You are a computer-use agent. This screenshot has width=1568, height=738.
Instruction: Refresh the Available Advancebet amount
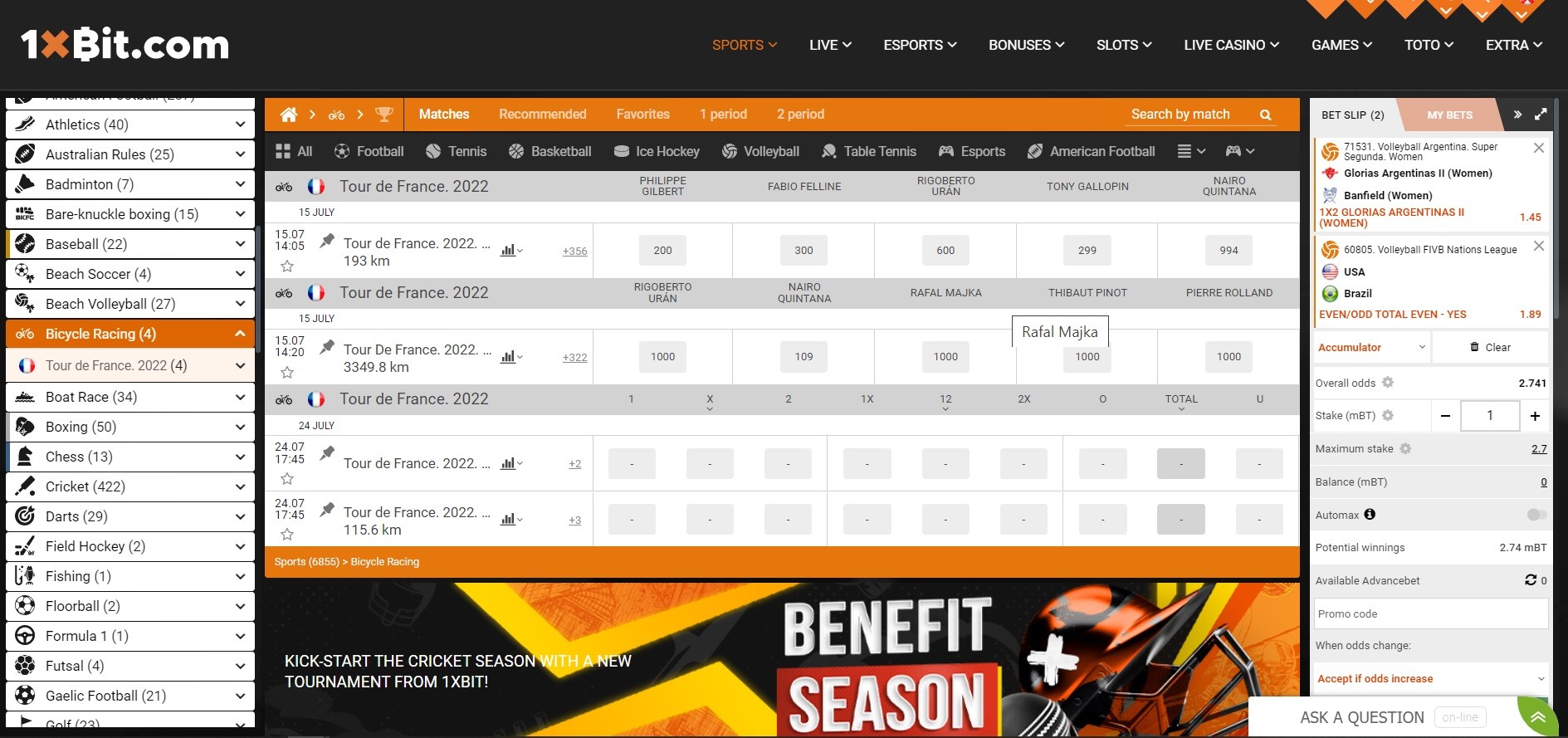point(1531,580)
